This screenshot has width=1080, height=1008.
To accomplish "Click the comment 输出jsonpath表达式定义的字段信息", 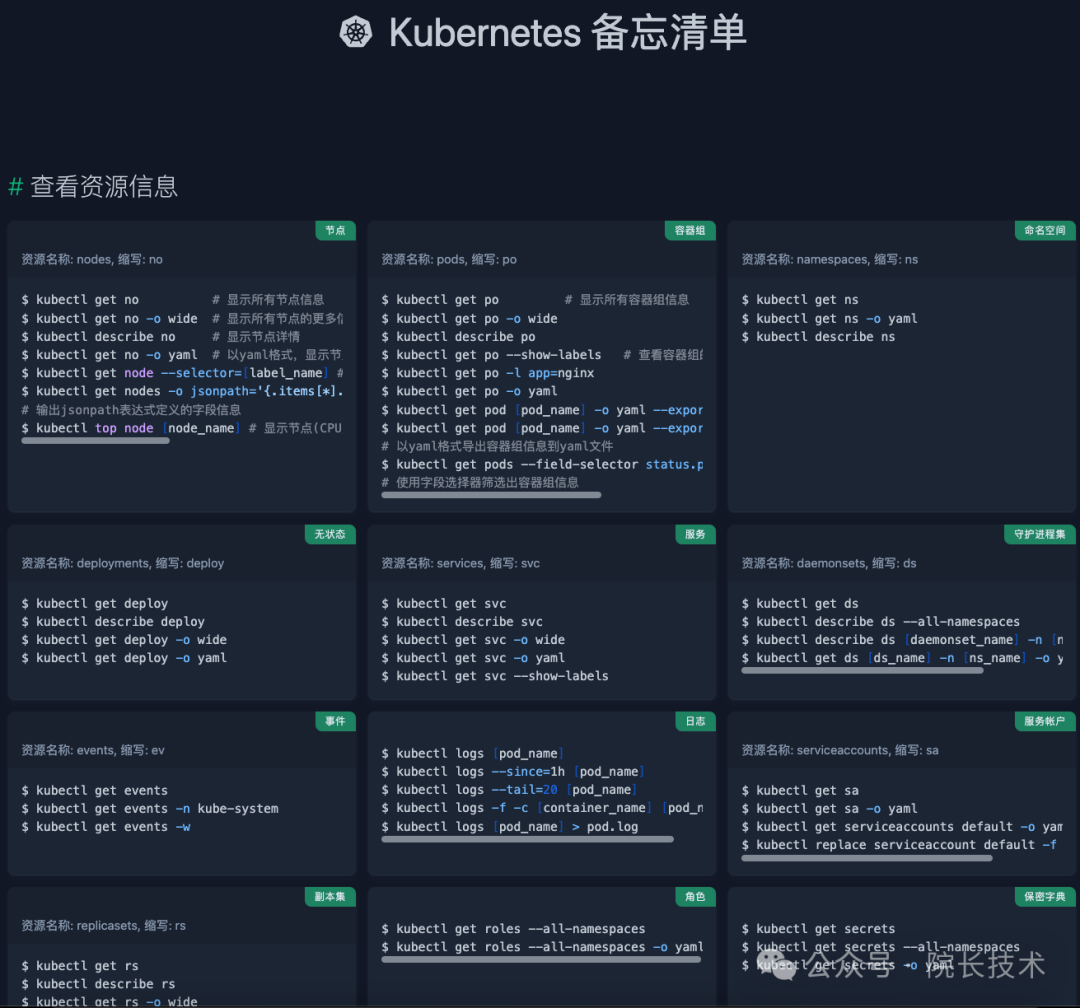I will point(132,410).
